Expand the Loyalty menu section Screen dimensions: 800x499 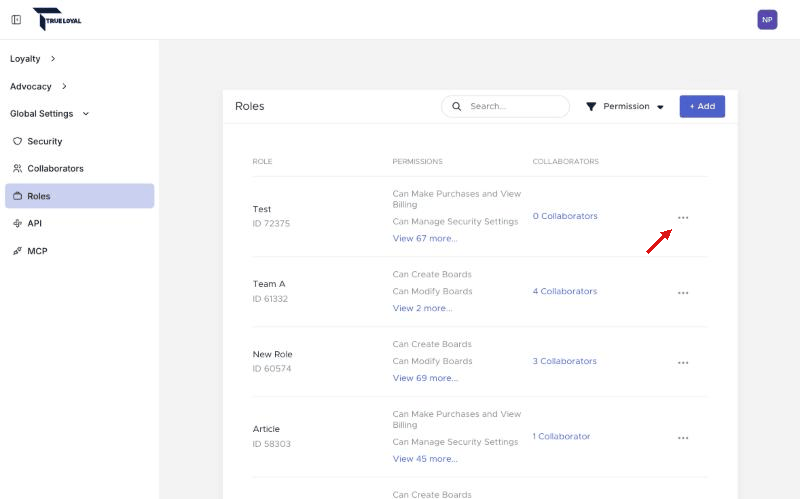(33, 59)
